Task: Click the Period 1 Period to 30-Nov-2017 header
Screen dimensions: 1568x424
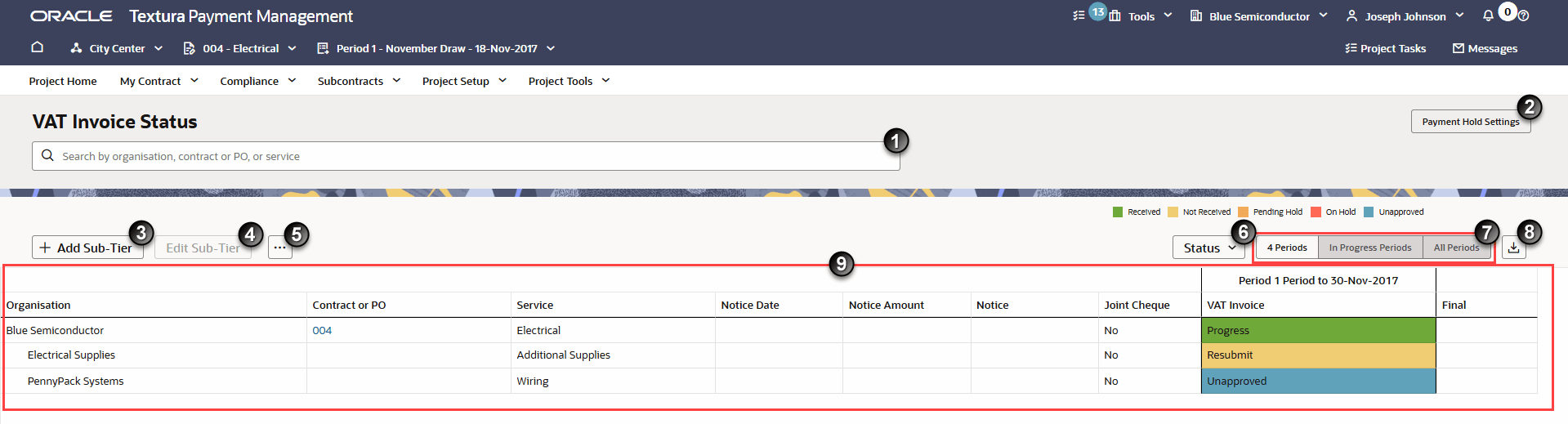Action: (1318, 280)
